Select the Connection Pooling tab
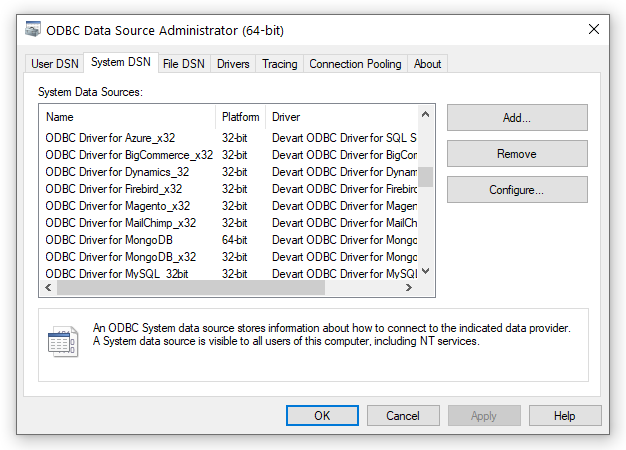626x450 pixels. click(355, 64)
